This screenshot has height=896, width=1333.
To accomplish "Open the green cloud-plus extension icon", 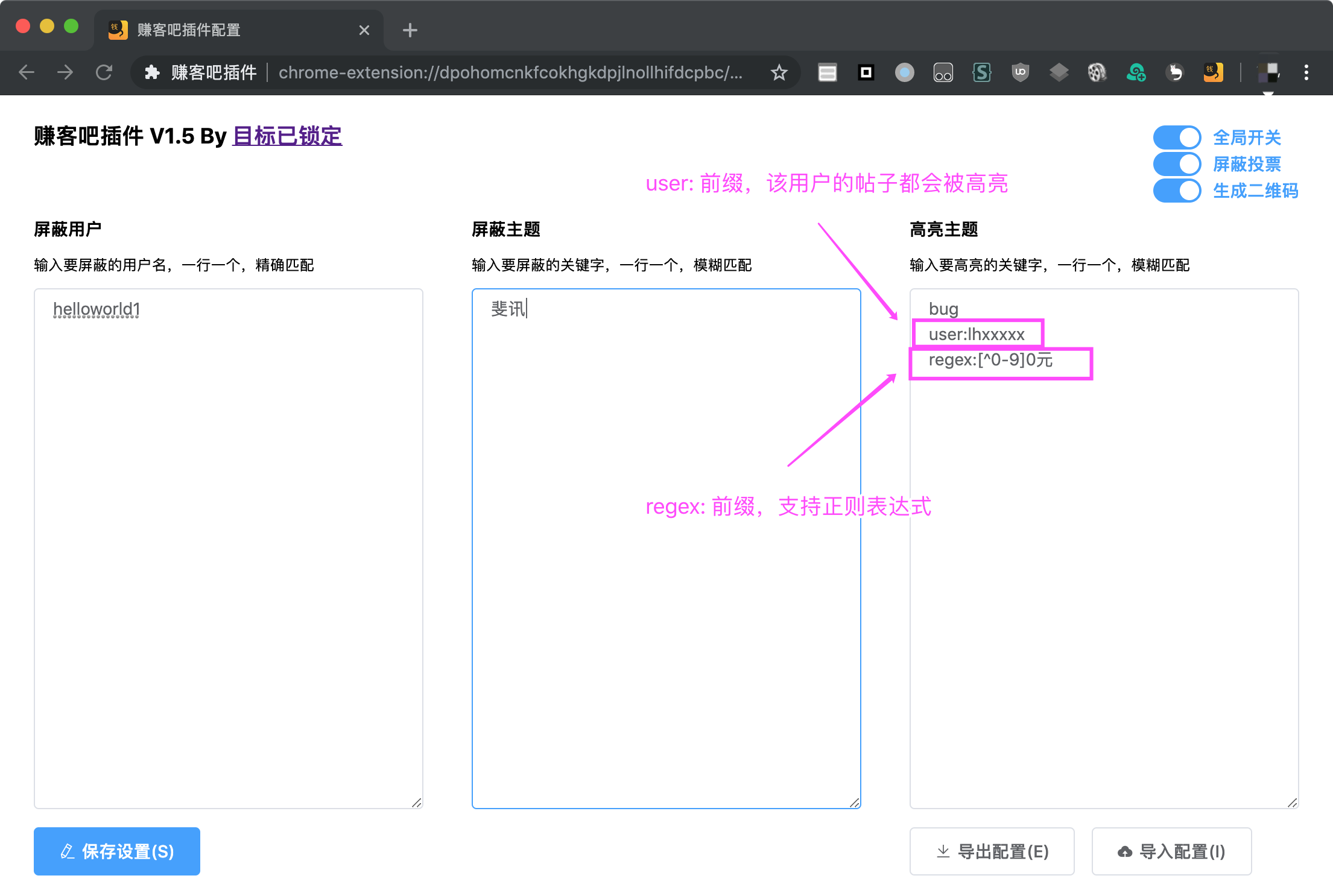I will 1136,72.
